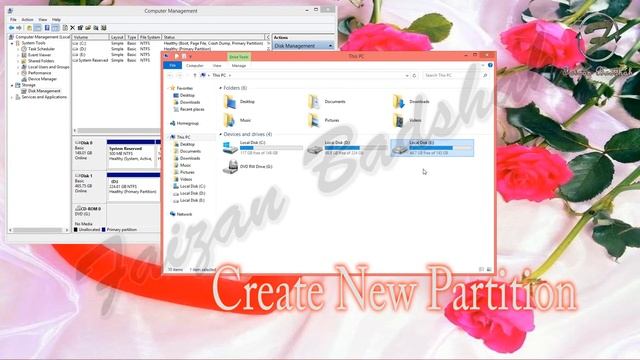Collapse the Devices and drives (4) group
This screenshot has height=360, width=640.
(221, 134)
